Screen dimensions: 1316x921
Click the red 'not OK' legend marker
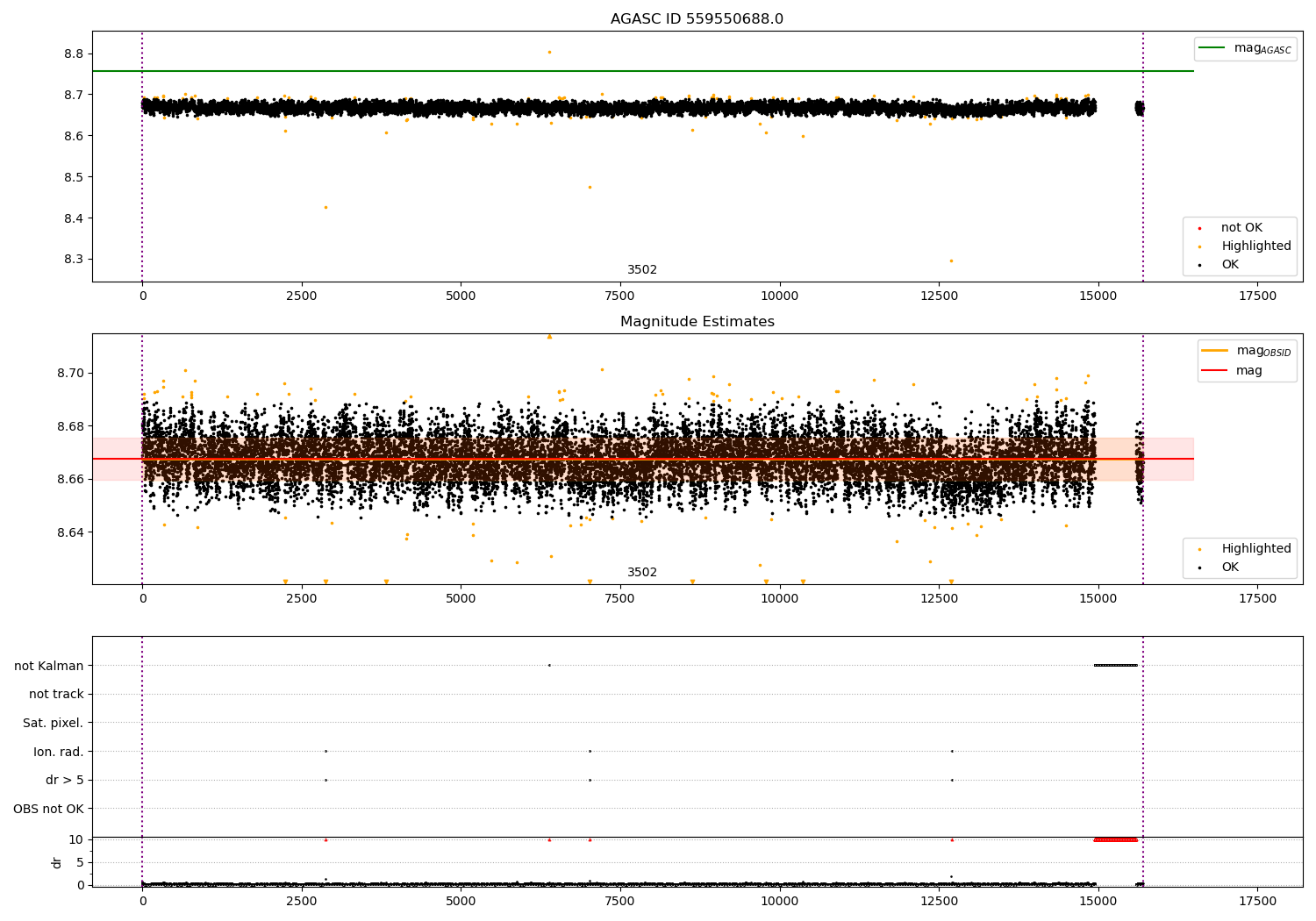(x=1199, y=228)
